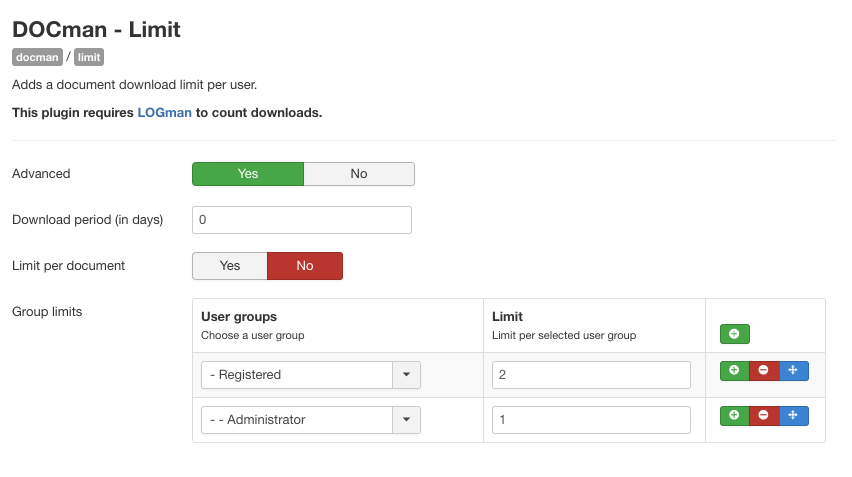
Task: Click the Limit column header
Action: click(x=508, y=317)
